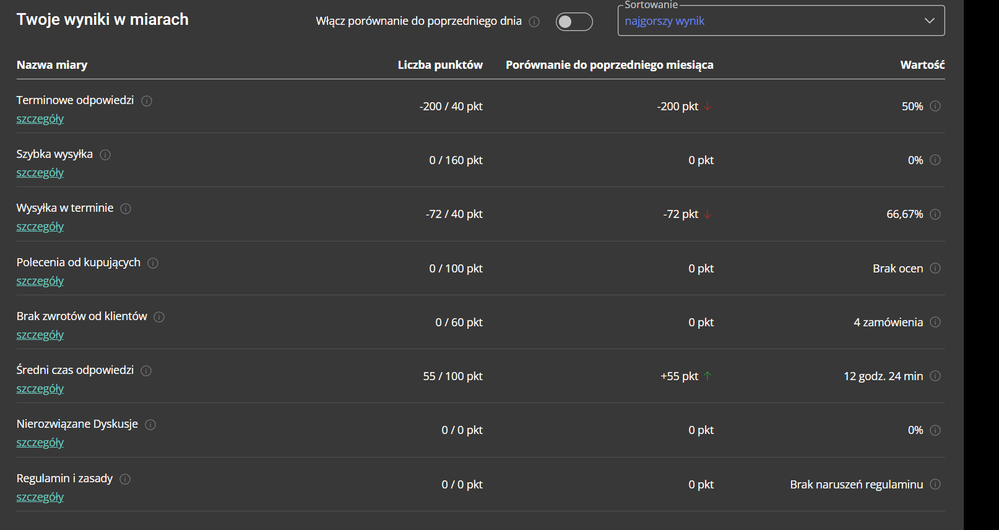Open szczegóły link under Średni czas odpowiedzi

coord(40,389)
